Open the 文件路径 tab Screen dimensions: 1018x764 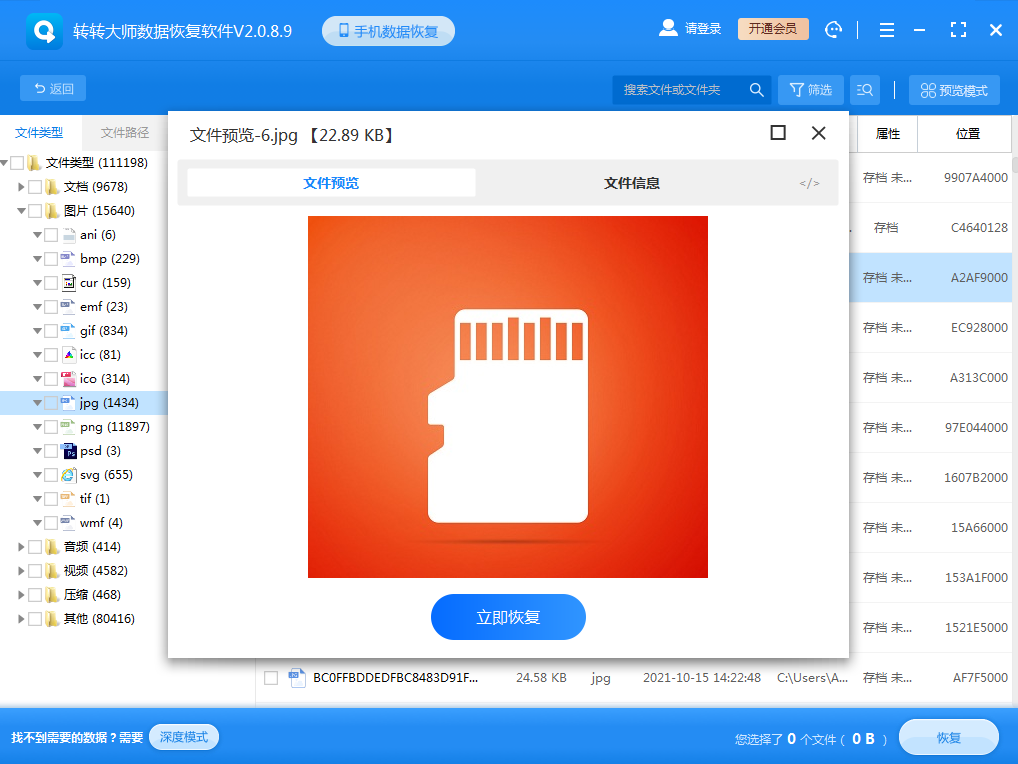pos(122,132)
